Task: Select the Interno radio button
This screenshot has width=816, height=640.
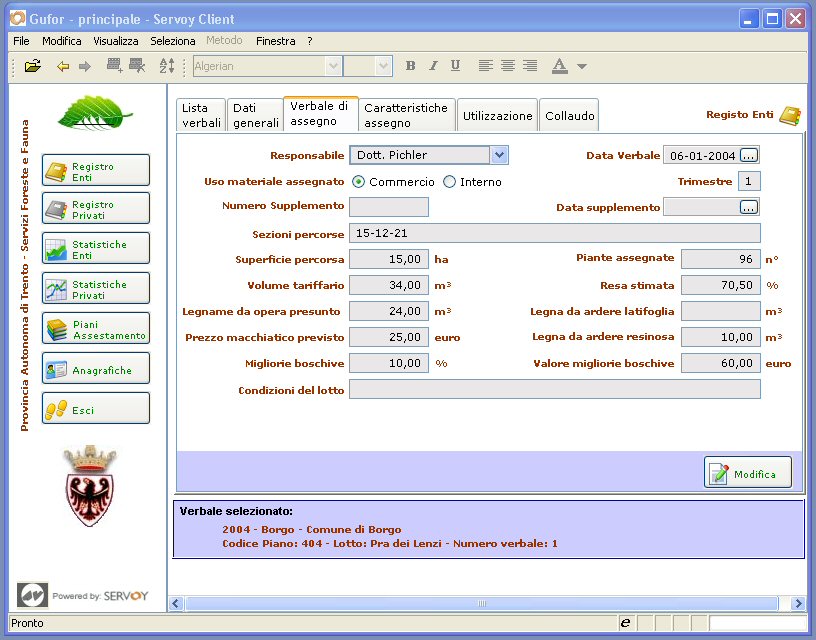Action: click(449, 182)
